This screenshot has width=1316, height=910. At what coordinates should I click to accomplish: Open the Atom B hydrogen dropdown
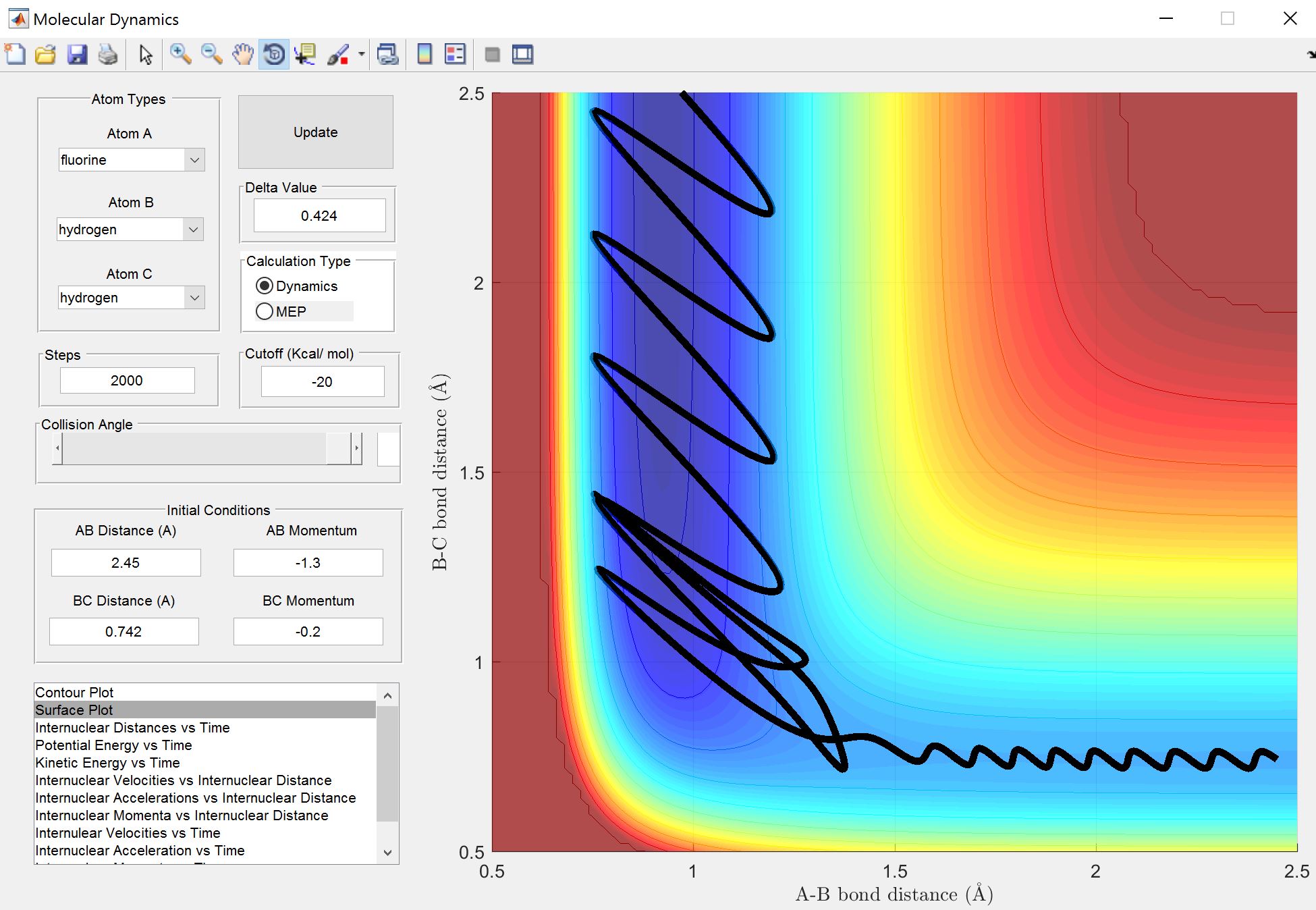tap(193, 230)
